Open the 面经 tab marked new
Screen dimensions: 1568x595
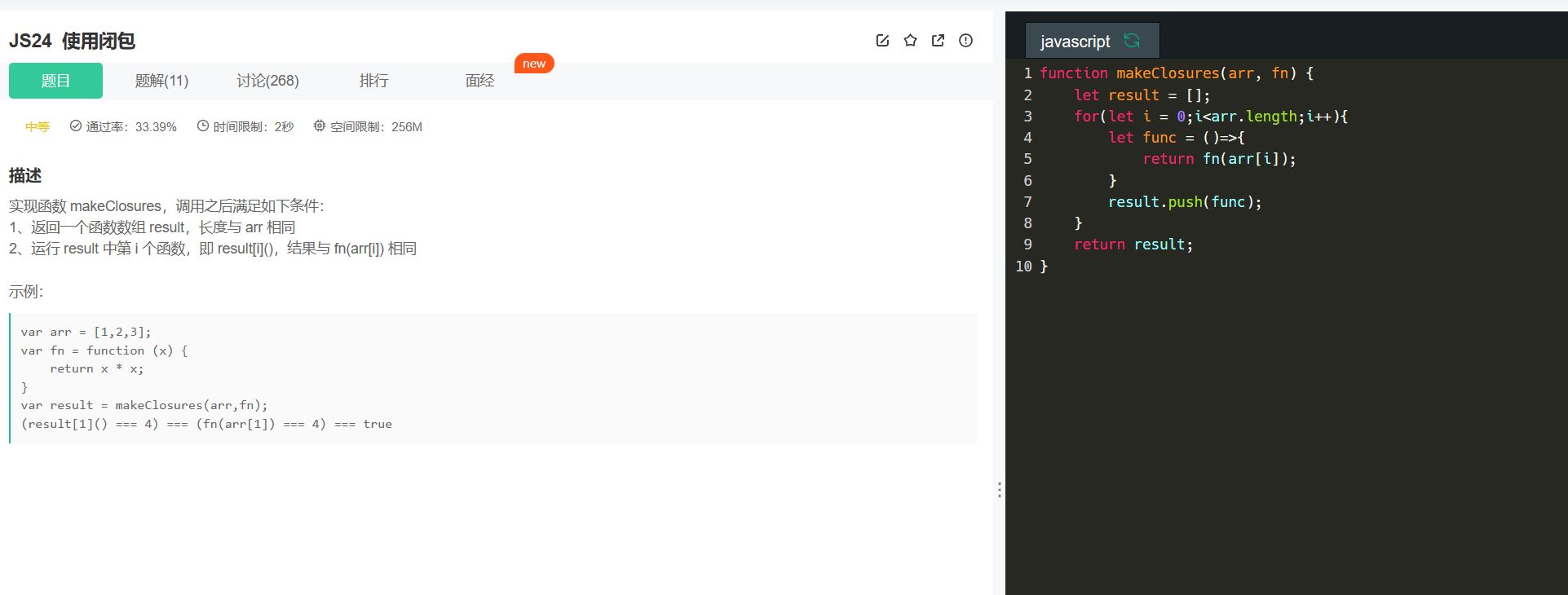[x=479, y=81]
